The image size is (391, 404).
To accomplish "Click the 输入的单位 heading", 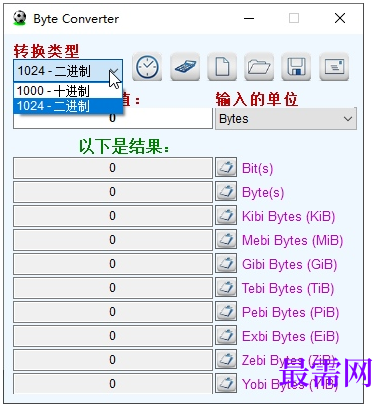I will coord(257,99).
